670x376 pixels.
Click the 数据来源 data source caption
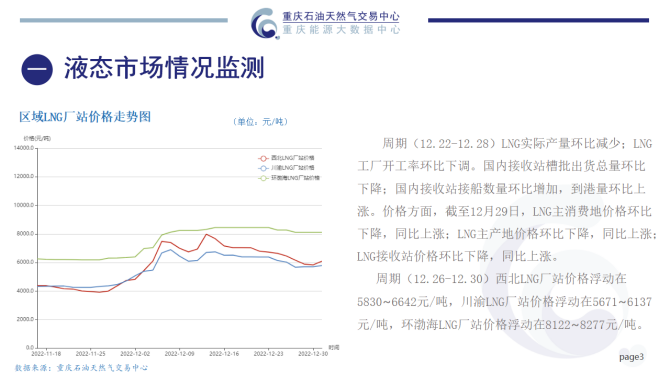81,368
